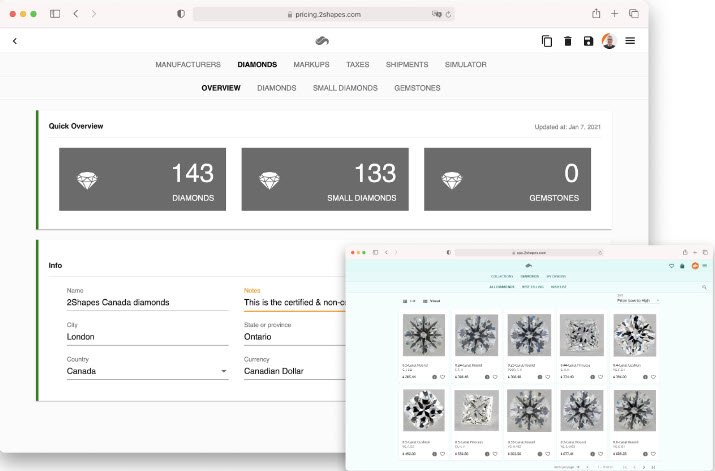Reload the pricing.2shapes.com page
Screen dimensions: 715x471
coord(448,14)
